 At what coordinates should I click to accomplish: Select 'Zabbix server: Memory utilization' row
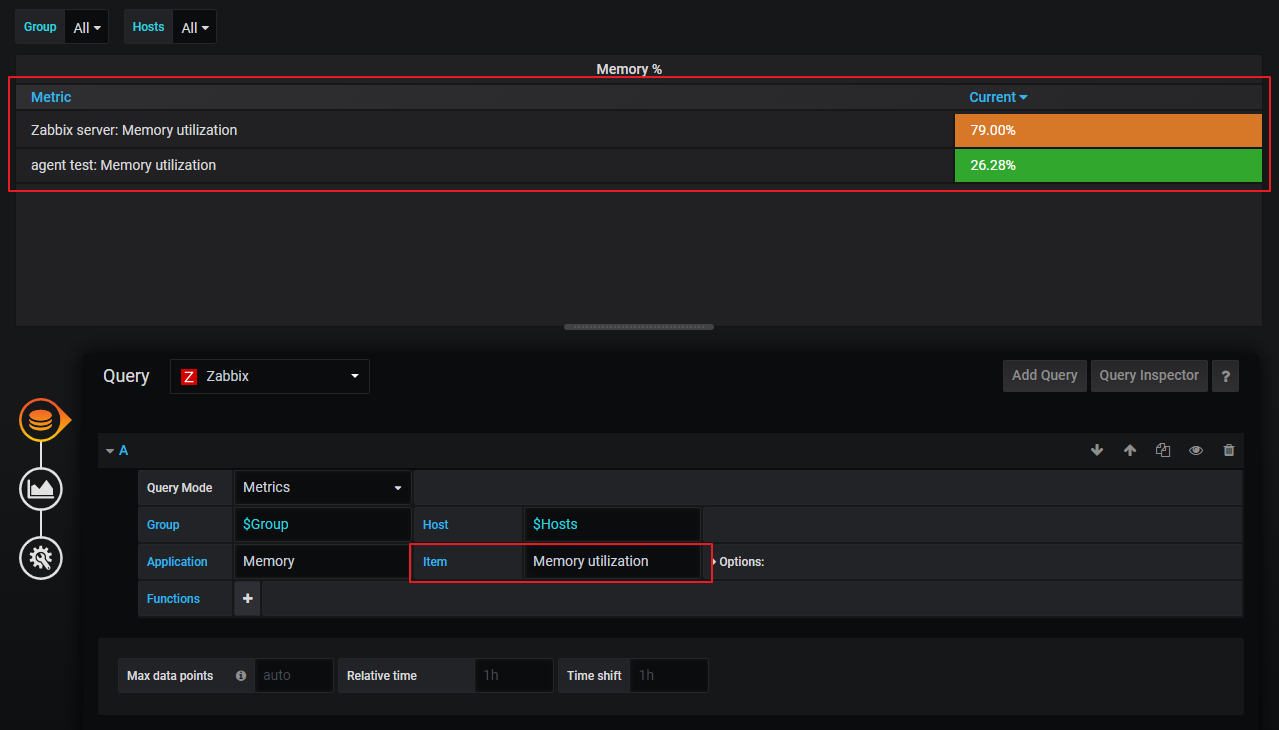click(x=639, y=131)
